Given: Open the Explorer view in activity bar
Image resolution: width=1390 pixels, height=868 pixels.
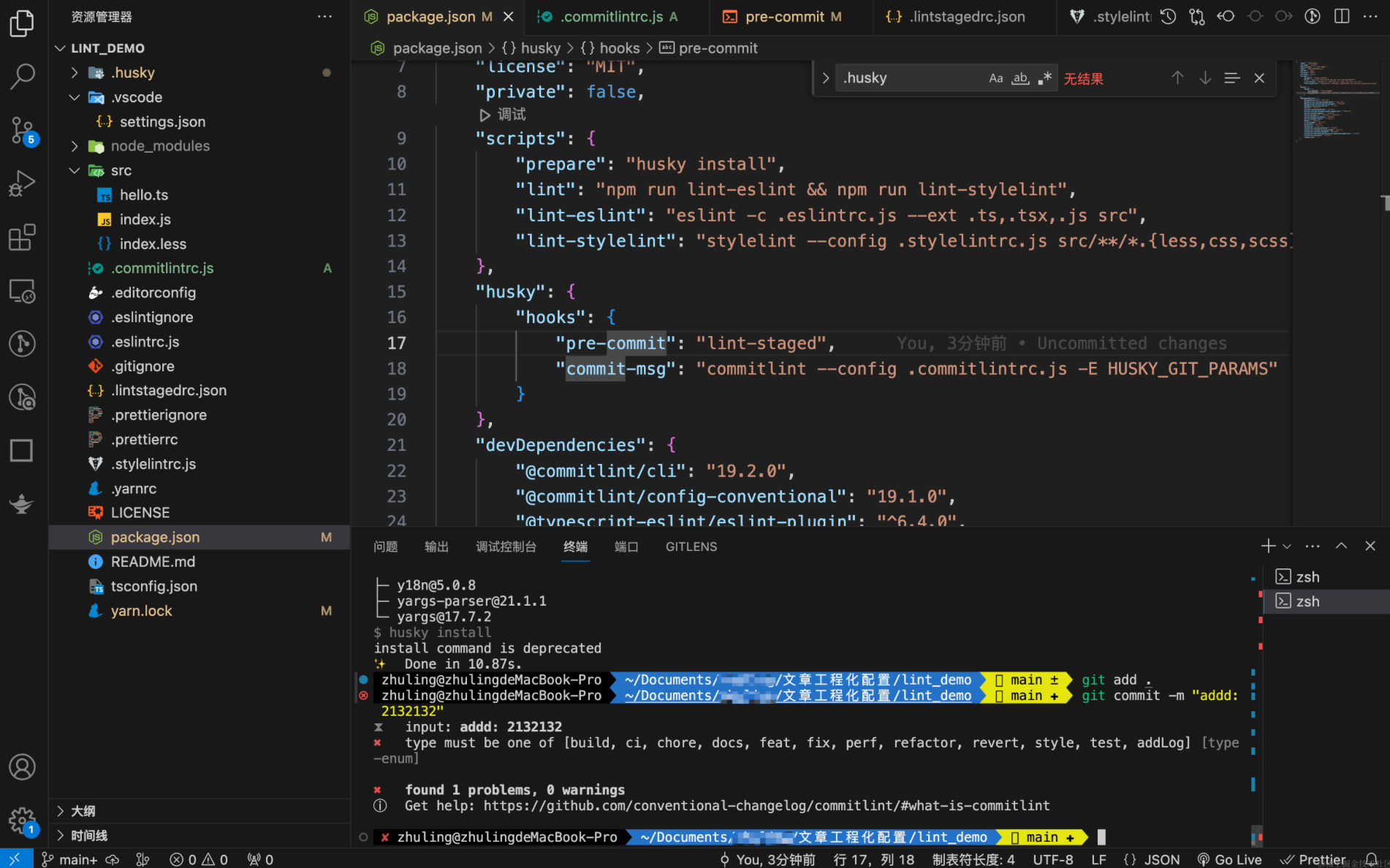Looking at the screenshot, I should (x=22, y=23).
